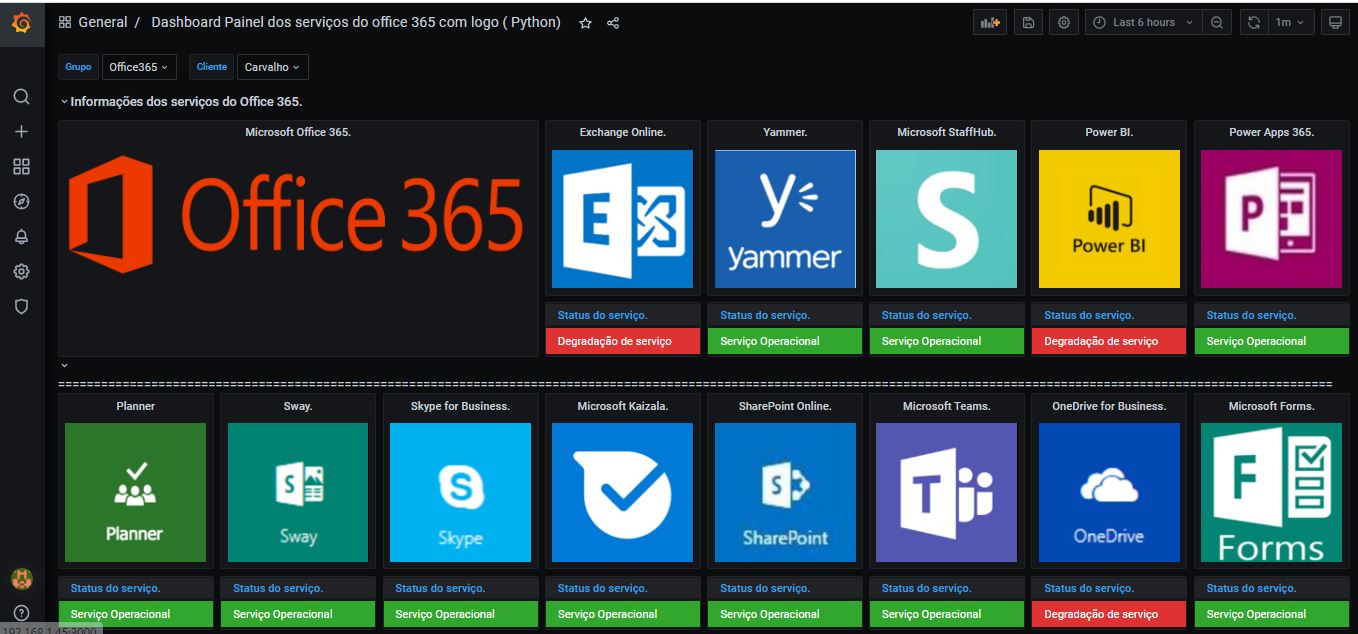Zoom out the time range
The width and height of the screenshot is (1358, 634).
pyautogui.click(x=1216, y=22)
